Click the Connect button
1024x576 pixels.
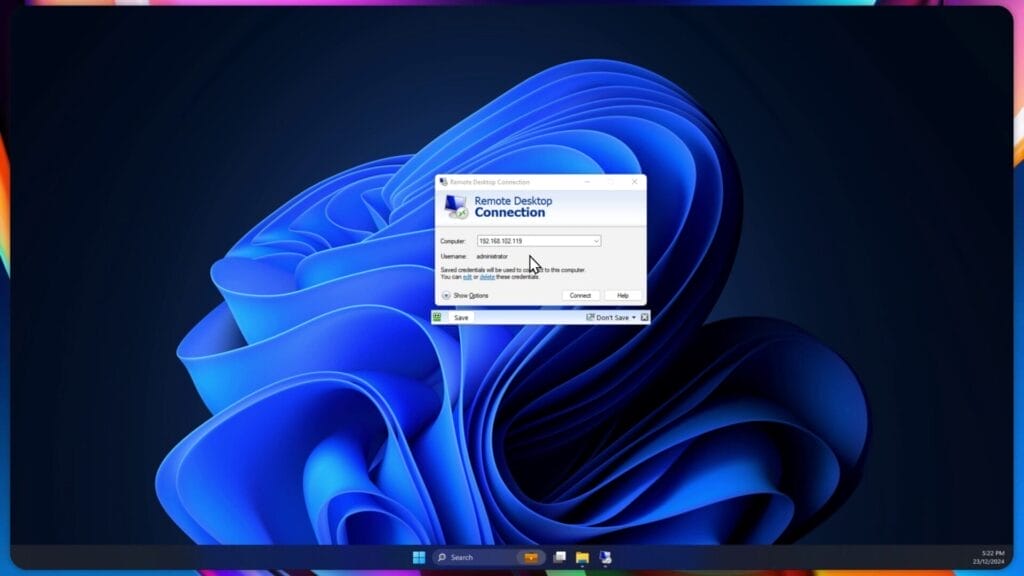pos(580,295)
